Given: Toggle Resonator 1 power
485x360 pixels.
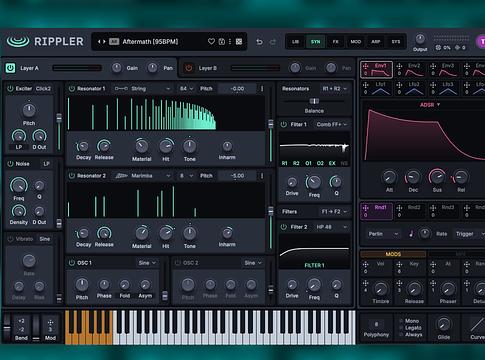Looking at the screenshot, I should coord(71,89).
